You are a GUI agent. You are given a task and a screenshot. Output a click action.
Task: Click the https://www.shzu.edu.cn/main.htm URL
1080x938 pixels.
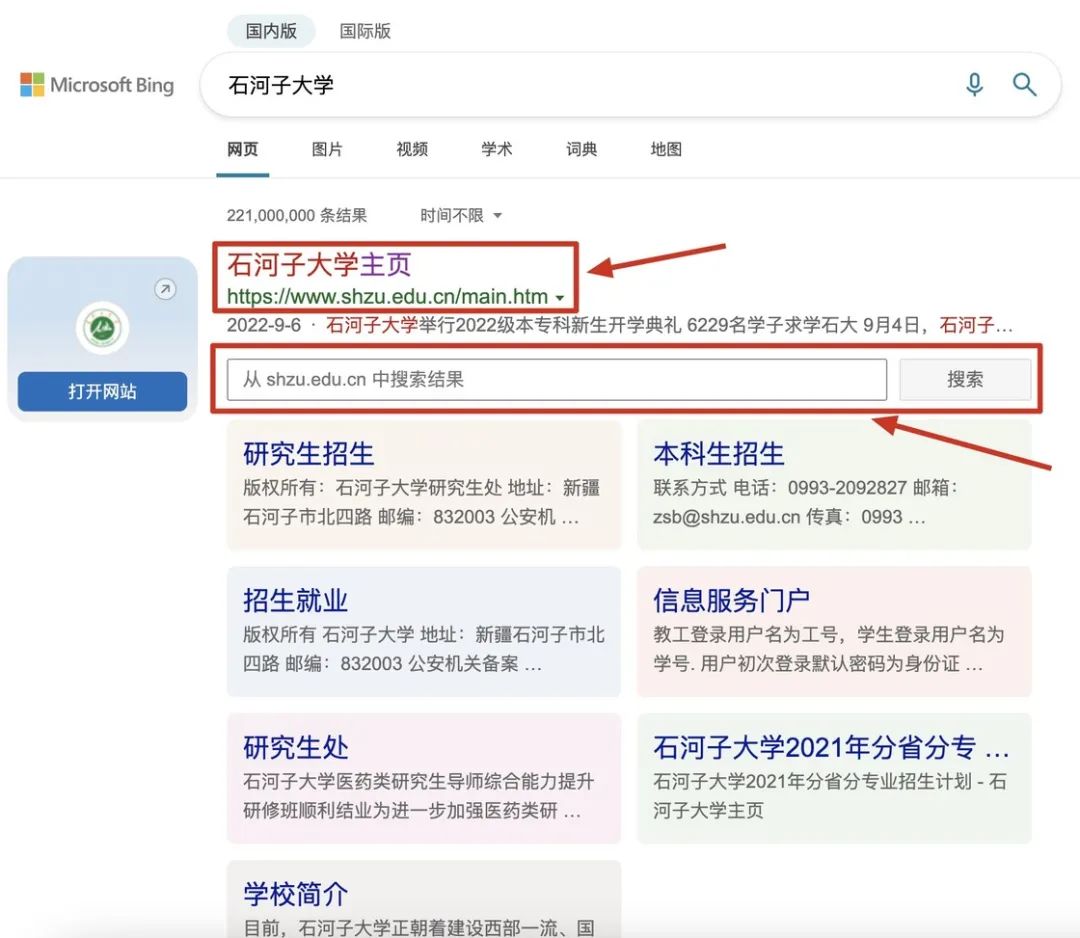[x=387, y=297]
